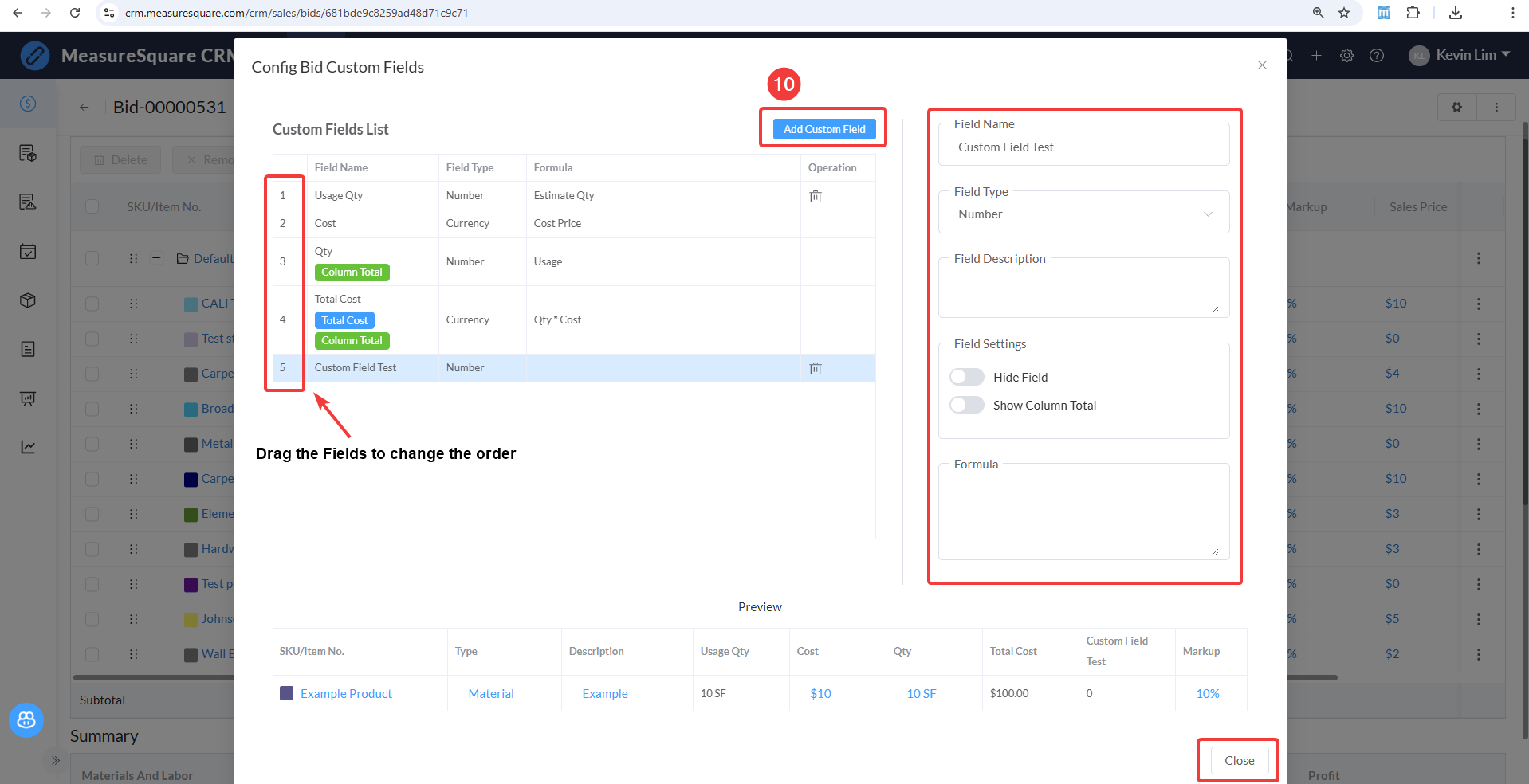
Task: Open bid settings gear button
Action: pyautogui.click(x=1456, y=107)
